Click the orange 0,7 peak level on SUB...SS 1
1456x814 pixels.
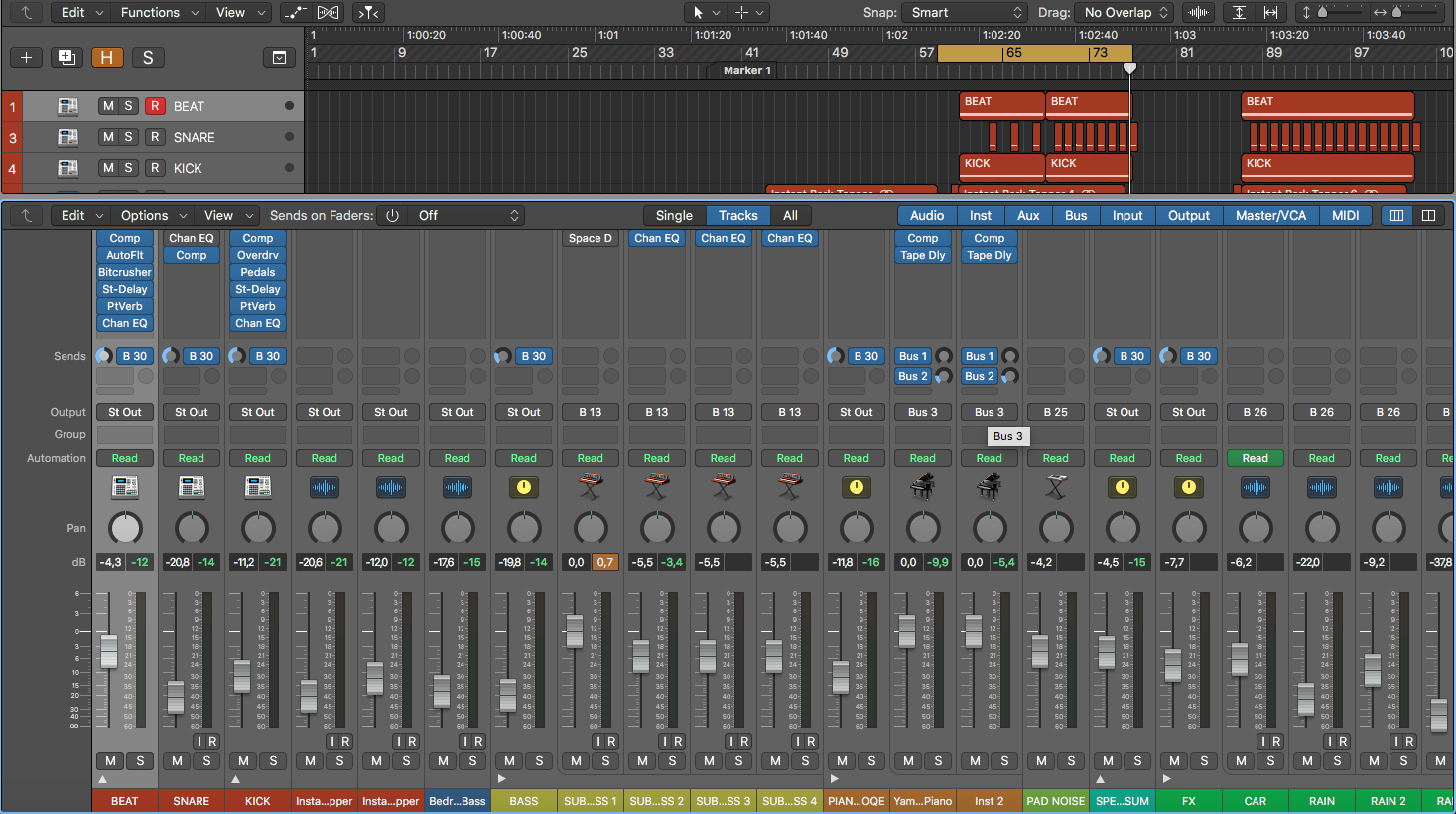605,562
